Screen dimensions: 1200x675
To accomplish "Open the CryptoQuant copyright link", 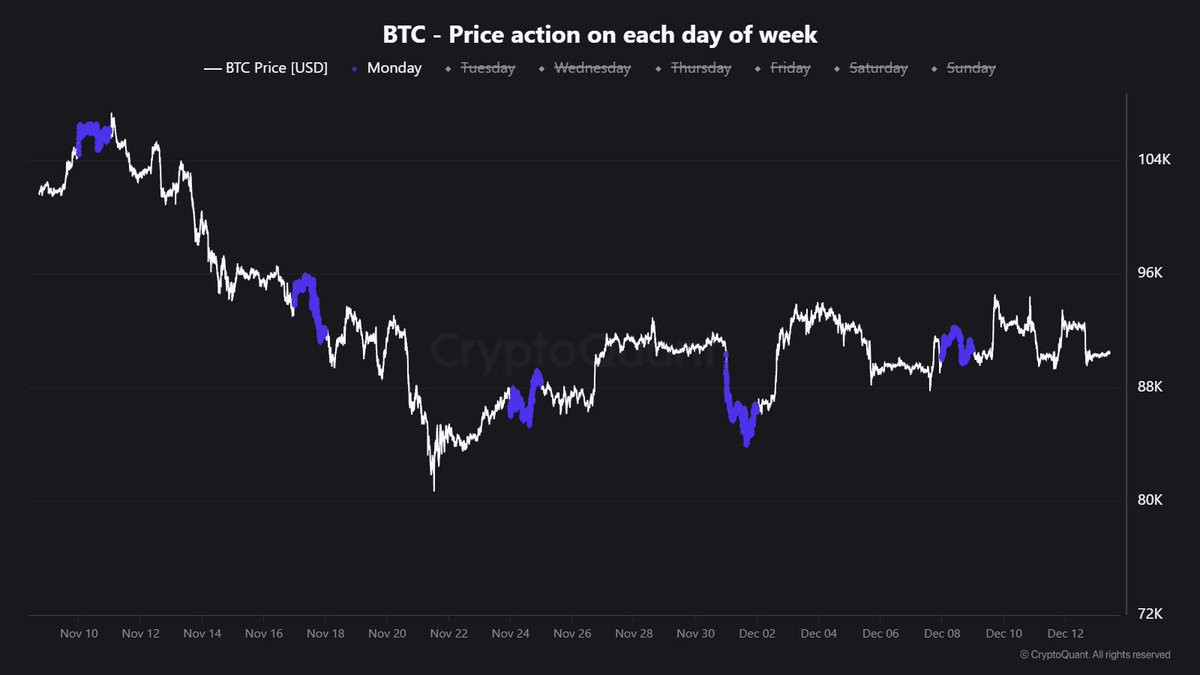I will coord(1095,655).
